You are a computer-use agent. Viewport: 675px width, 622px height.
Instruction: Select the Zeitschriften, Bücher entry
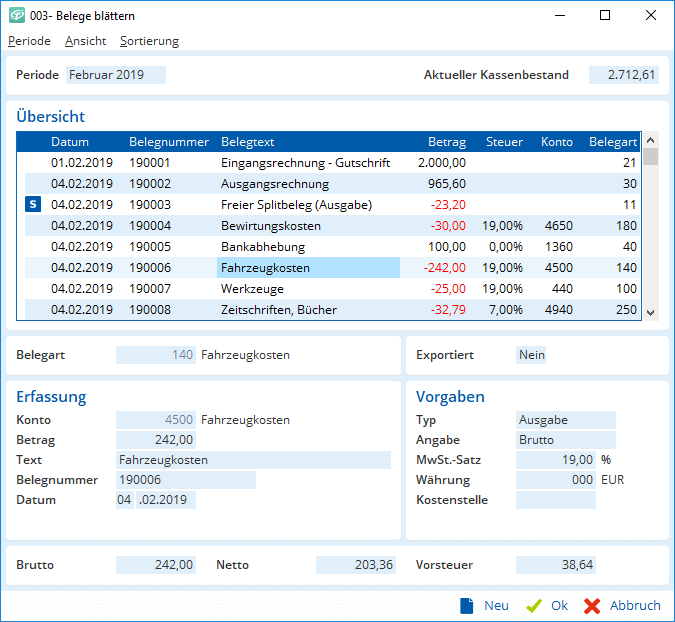(x=278, y=310)
